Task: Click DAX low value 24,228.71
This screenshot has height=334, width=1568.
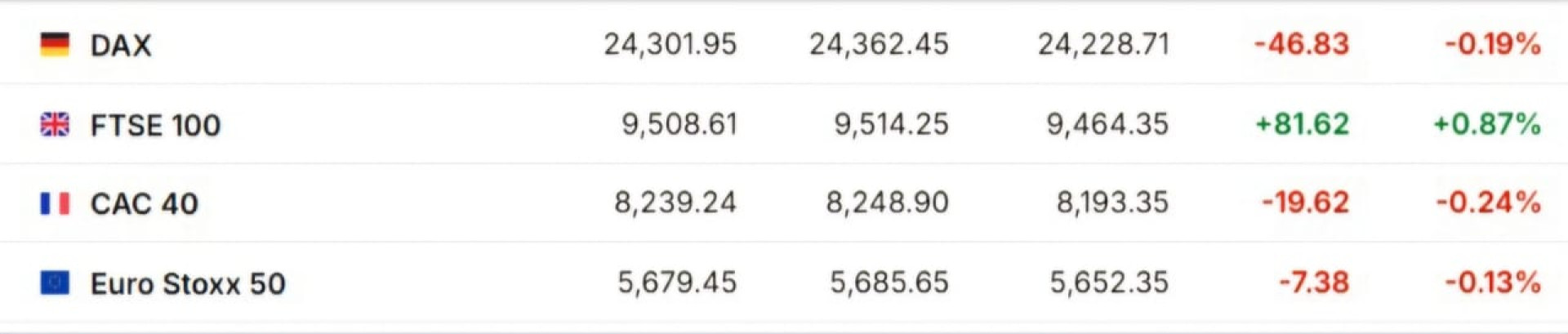Action: pyautogui.click(x=1103, y=44)
